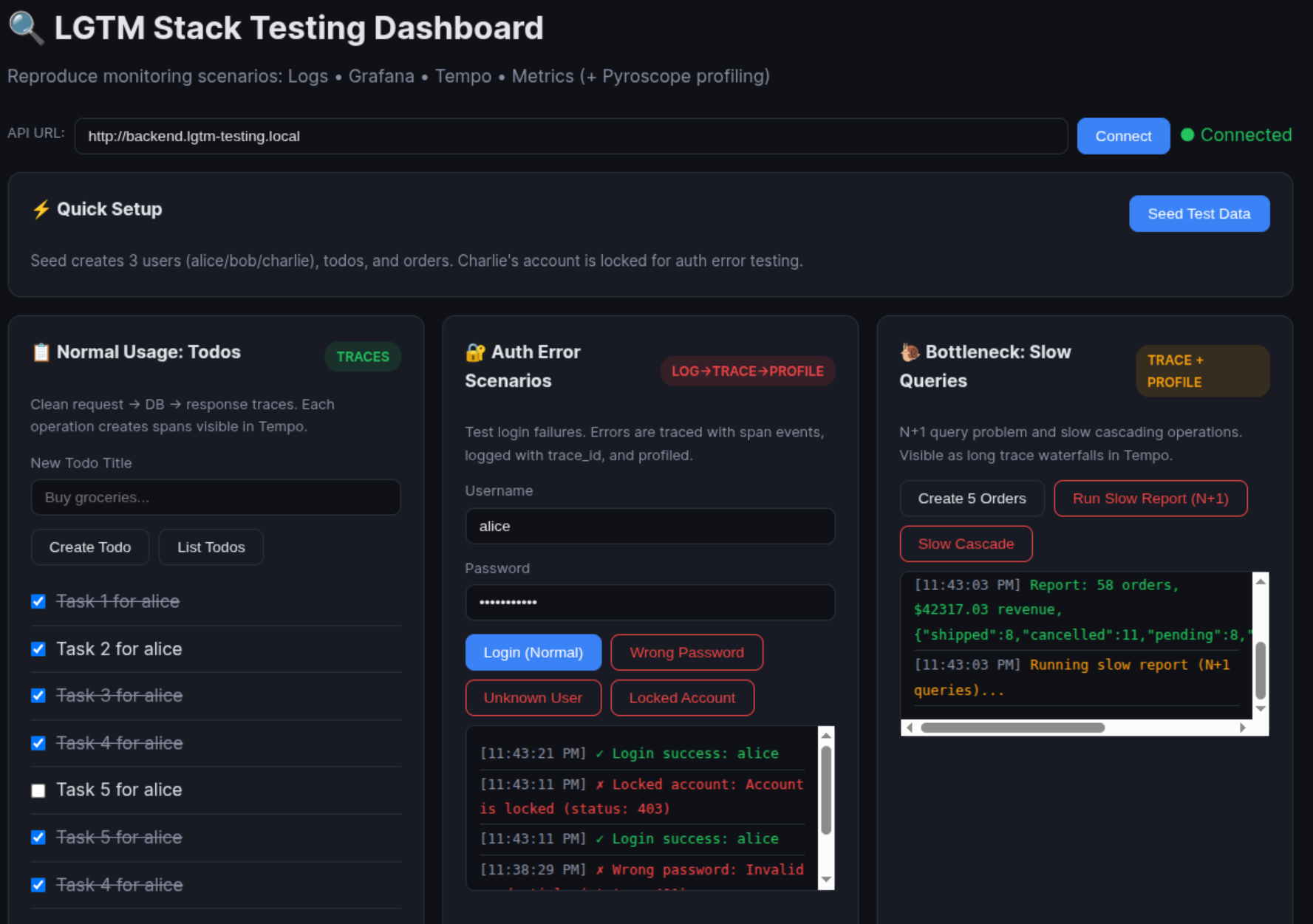Click the LOG→TRACE→PROFILE badge
The width and height of the screenshot is (1313, 924).
tap(747, 372)
